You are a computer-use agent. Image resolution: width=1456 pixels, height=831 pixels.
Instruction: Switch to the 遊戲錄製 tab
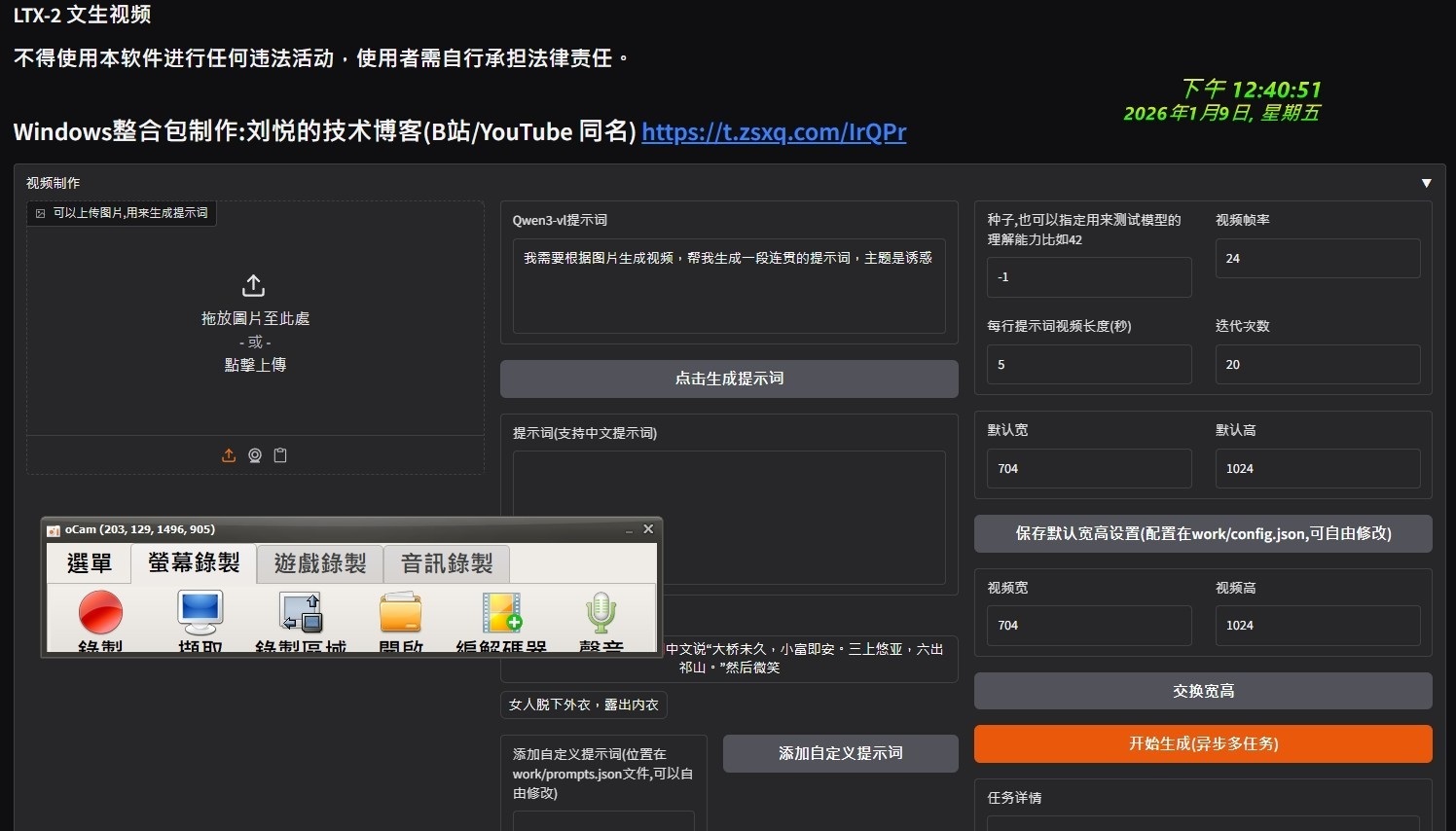coord(320,563)
